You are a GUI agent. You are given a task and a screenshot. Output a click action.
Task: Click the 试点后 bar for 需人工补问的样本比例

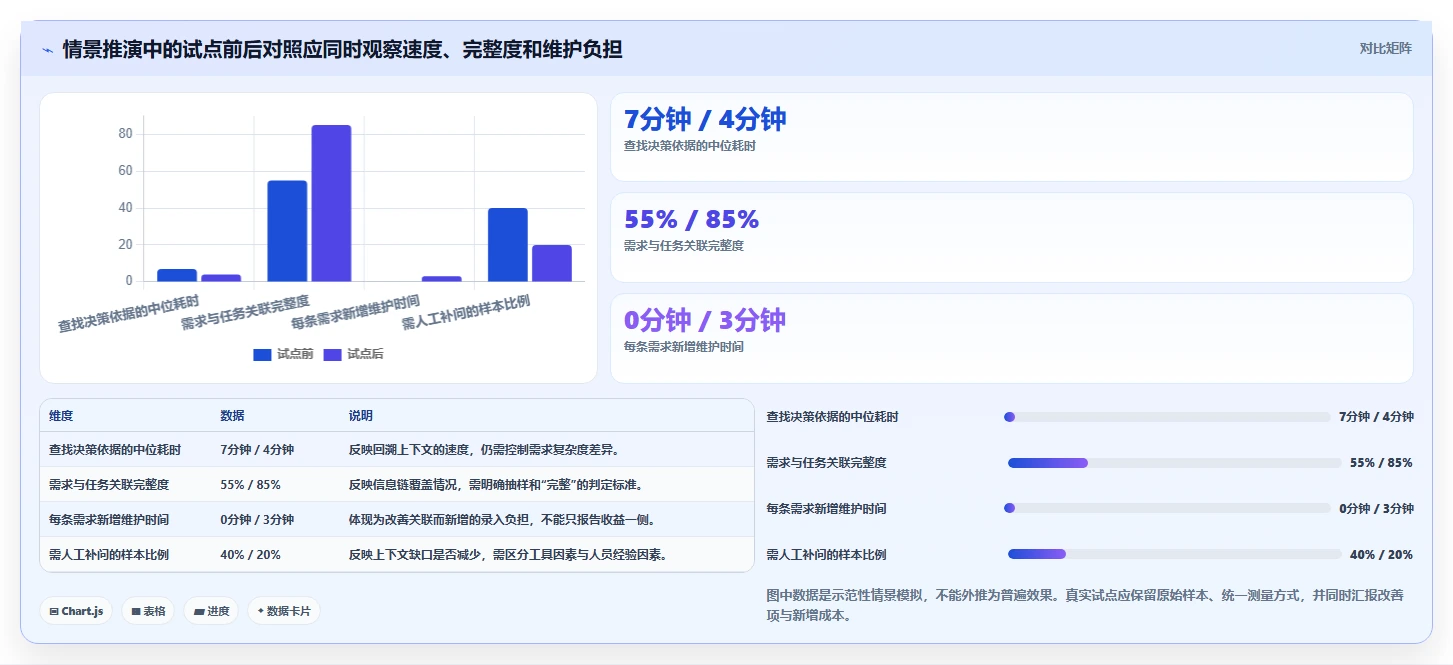pyautogui.click(x=552, y=263)
